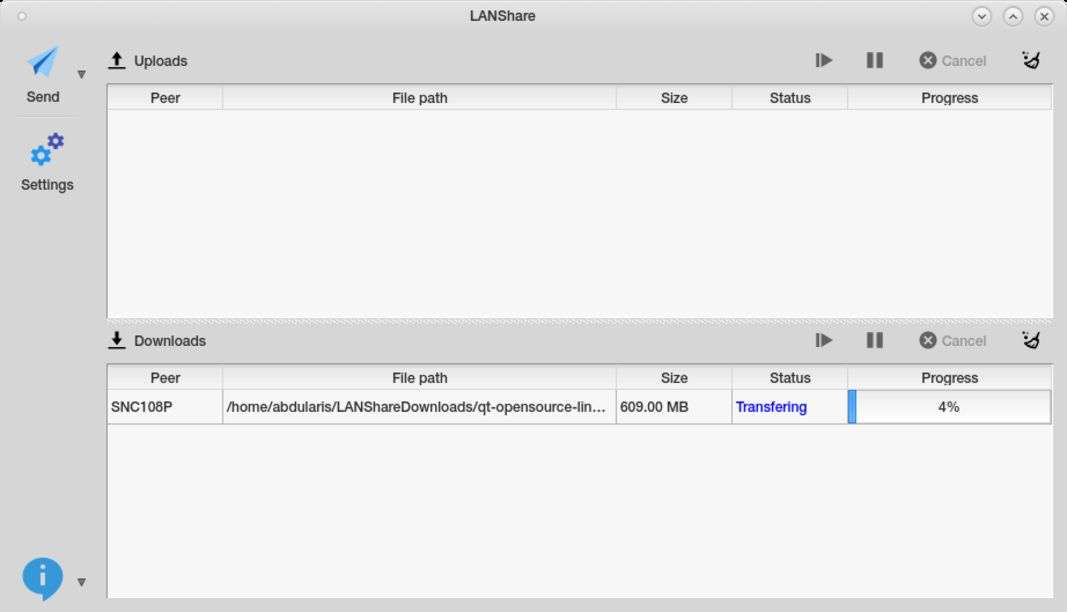Screen dimensions: 1067x612
Task: Sort downloads by Size column
Action: pyautogui.click(x=674, y=378)
